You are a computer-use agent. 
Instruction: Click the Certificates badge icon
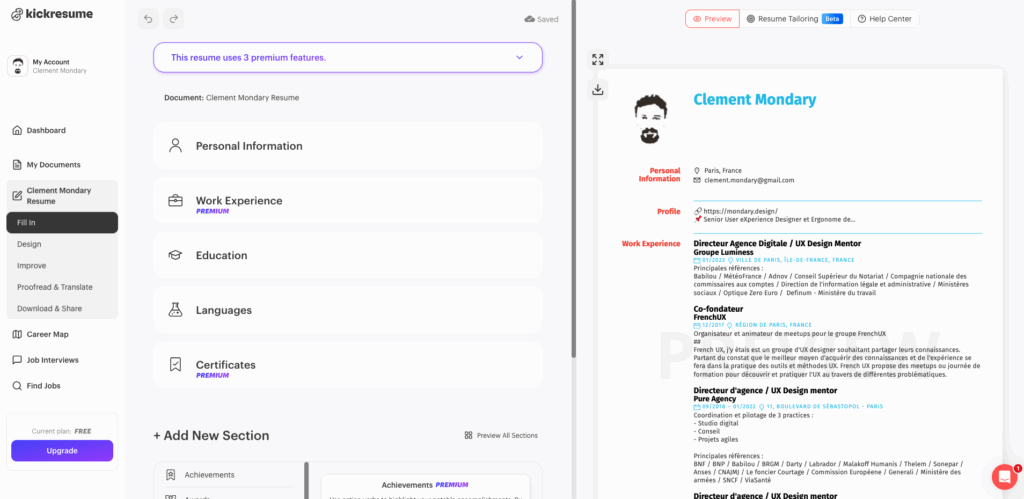tap(175, 364)
